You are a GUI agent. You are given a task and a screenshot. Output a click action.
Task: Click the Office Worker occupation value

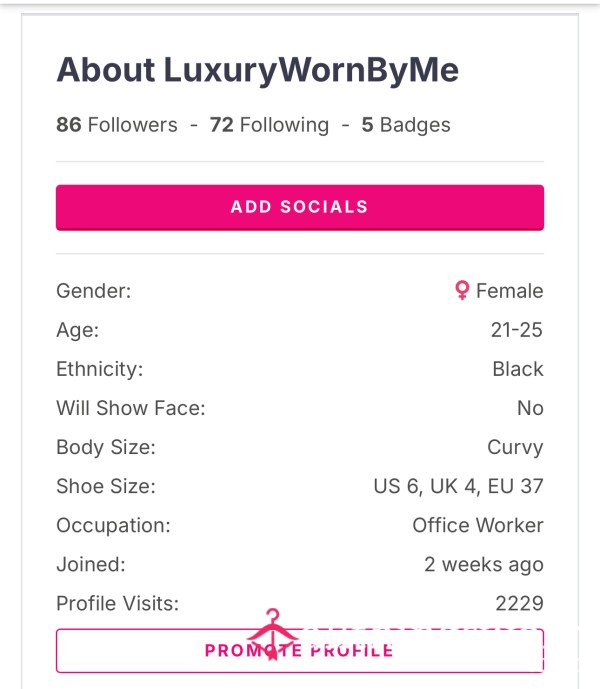478,525
